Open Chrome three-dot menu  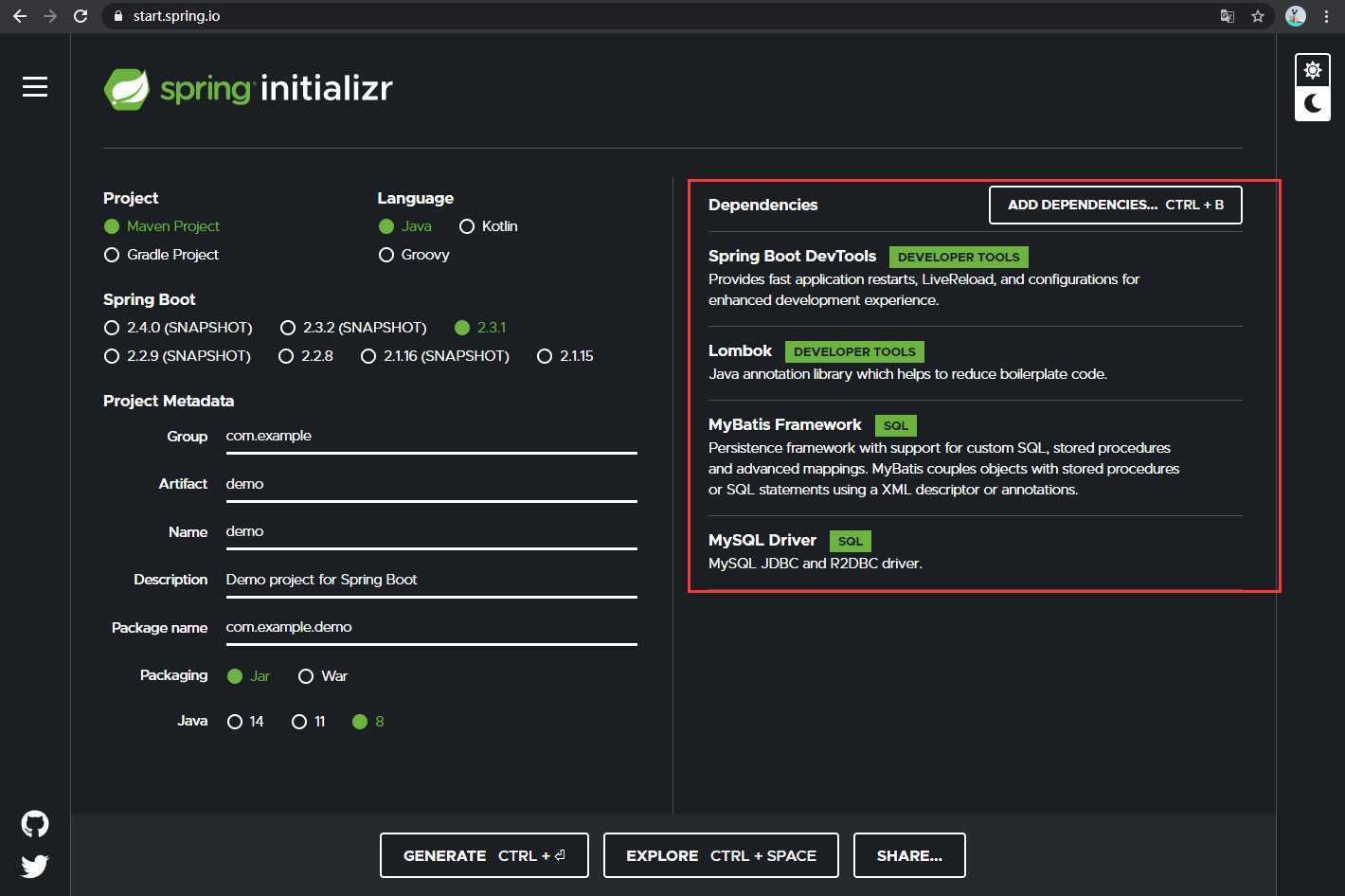tap(1326, 16)
